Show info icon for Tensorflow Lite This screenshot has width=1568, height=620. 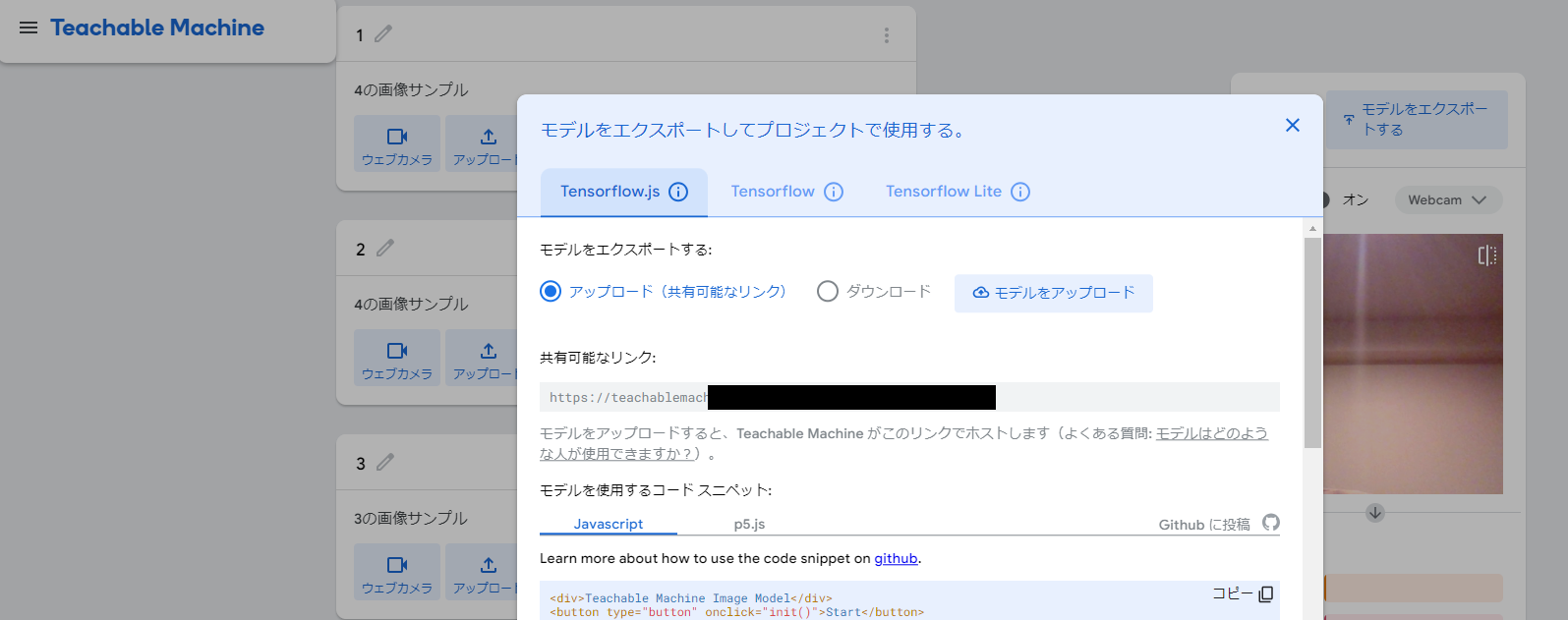tap(1020, 192)
